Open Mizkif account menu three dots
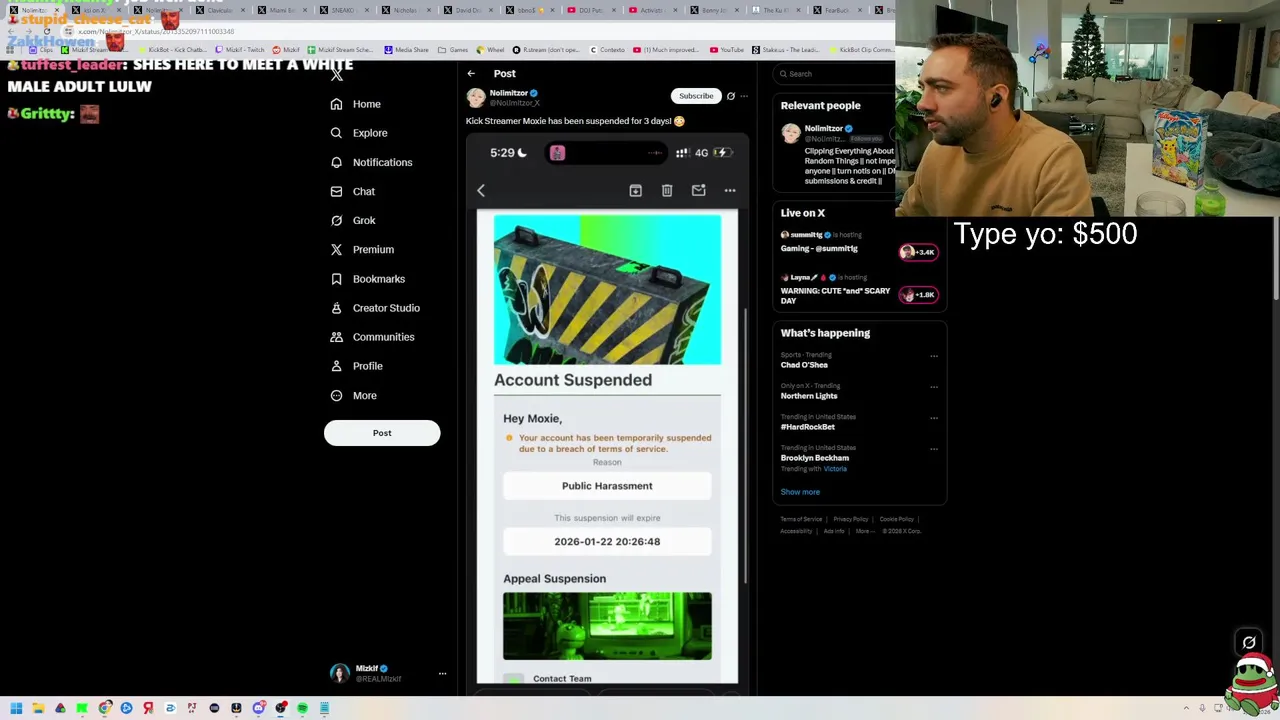The width and height of the screenshot is (1280, 720). pos(442,674)
